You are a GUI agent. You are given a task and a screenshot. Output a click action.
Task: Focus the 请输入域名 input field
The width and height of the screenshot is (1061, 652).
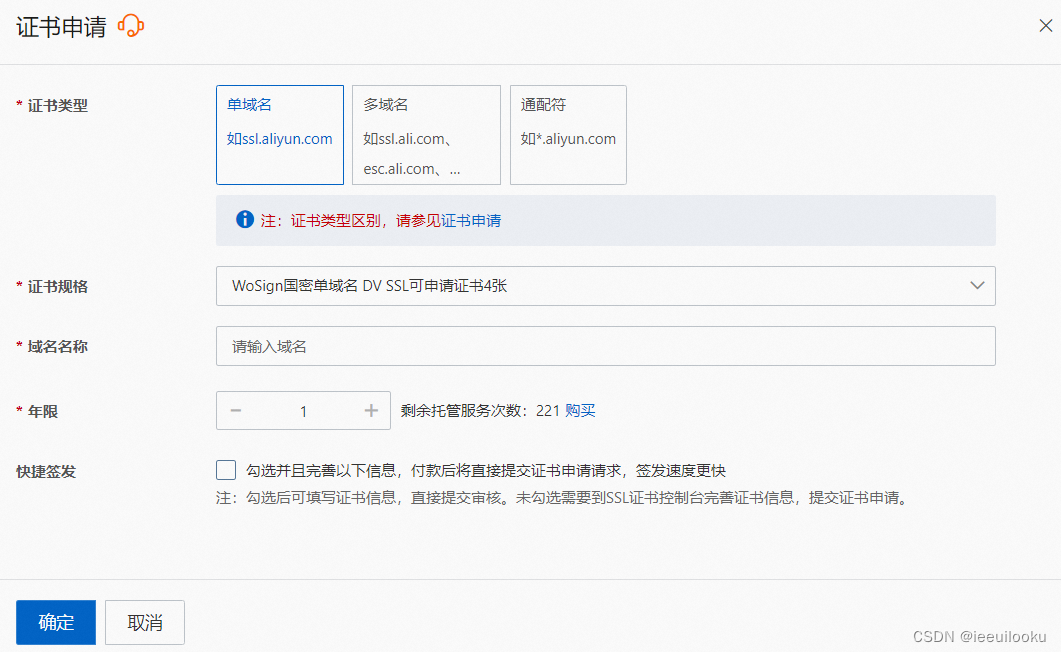point(606,346)
